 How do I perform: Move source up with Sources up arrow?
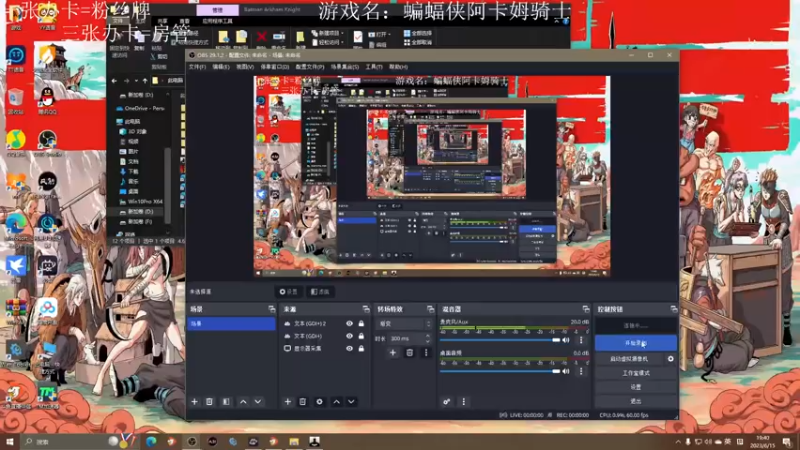point(337,402)
